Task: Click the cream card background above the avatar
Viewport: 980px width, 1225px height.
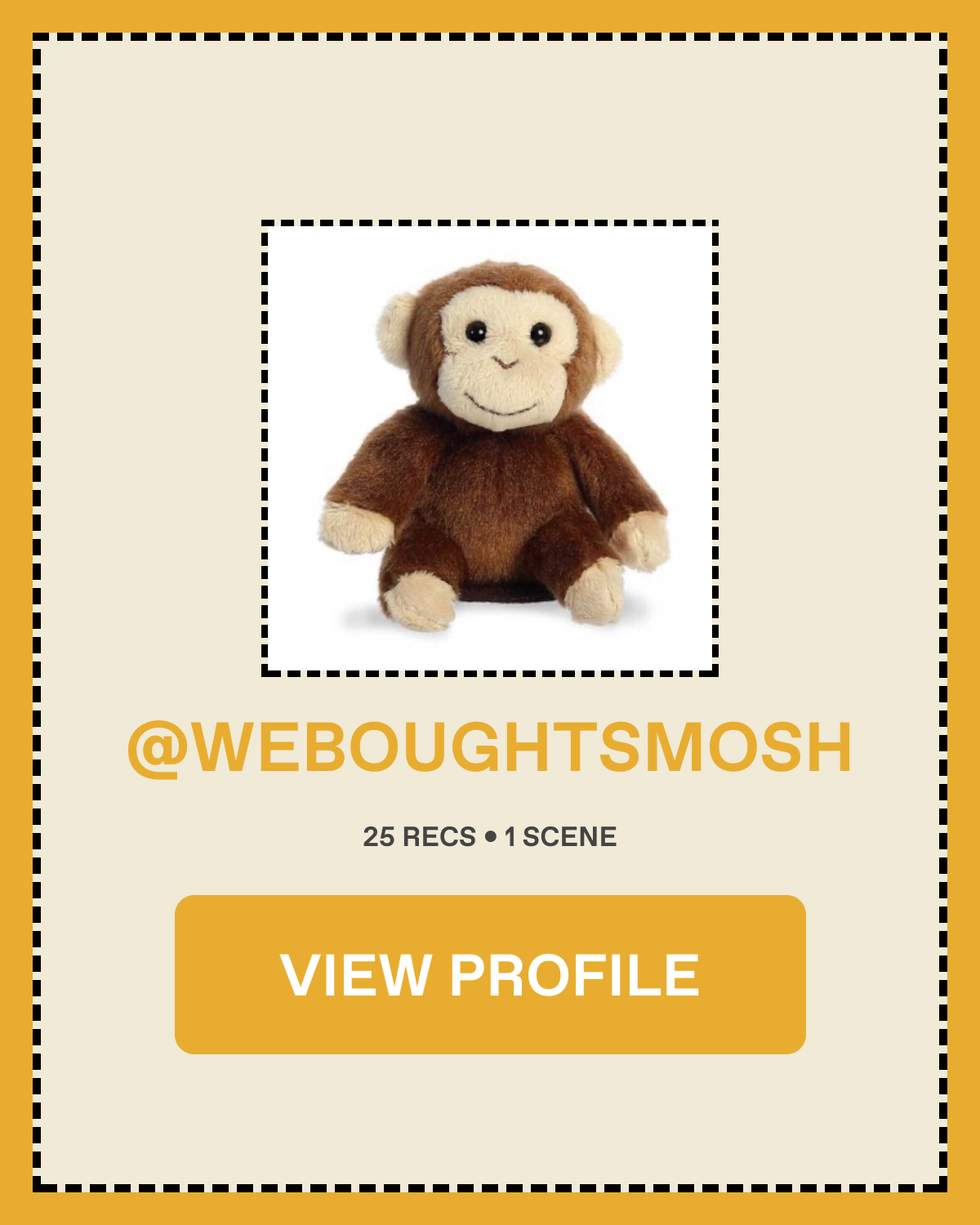Action: [x=490, y=131]
